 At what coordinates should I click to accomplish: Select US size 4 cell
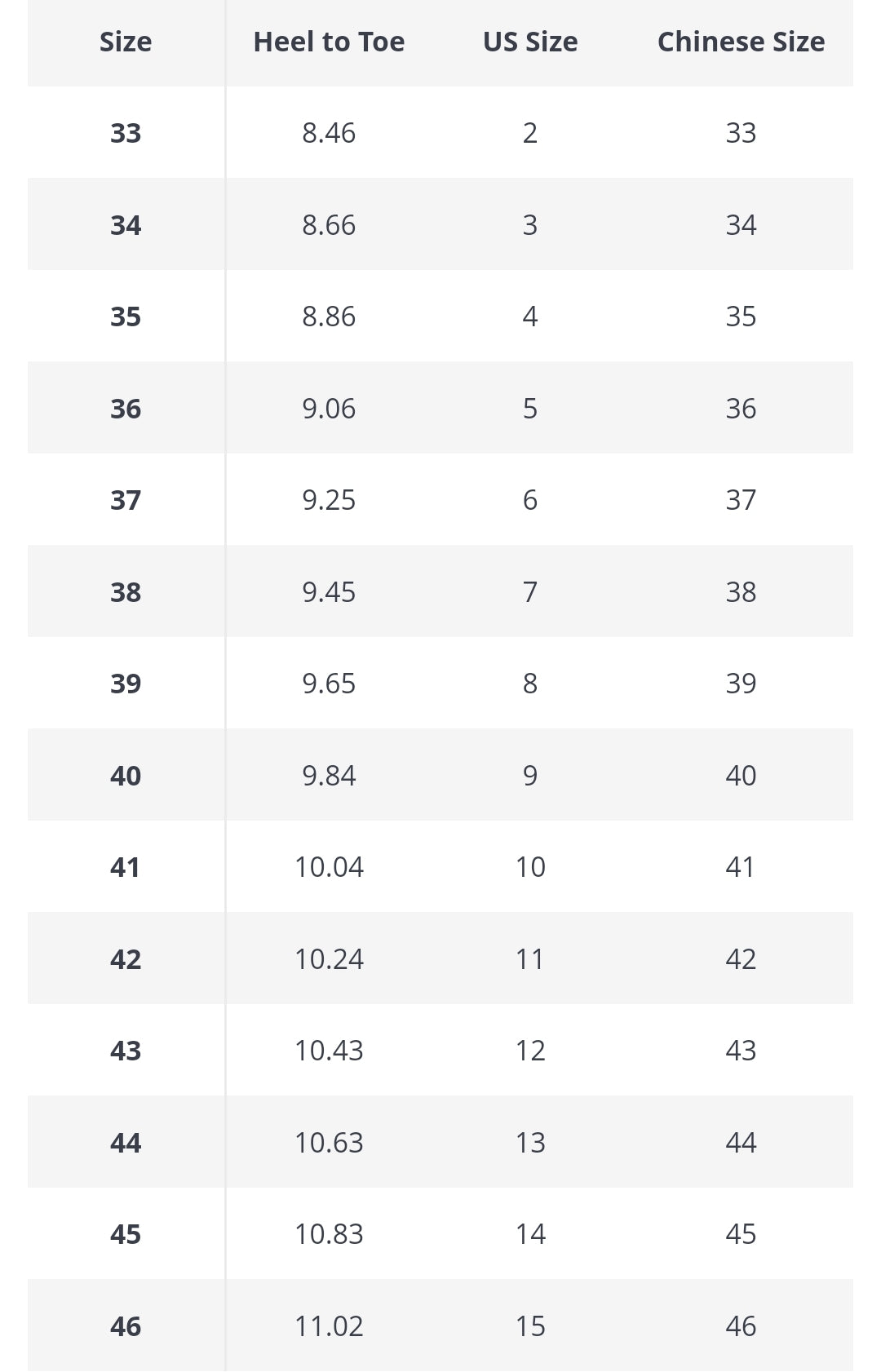pos(530,316)
